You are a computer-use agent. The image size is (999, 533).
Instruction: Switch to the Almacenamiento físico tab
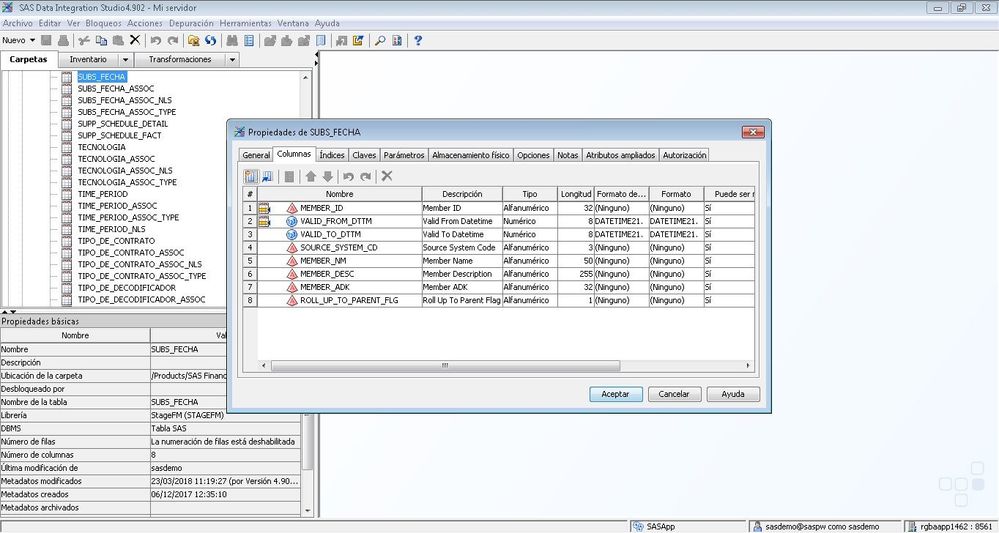(x=471, y=155)
